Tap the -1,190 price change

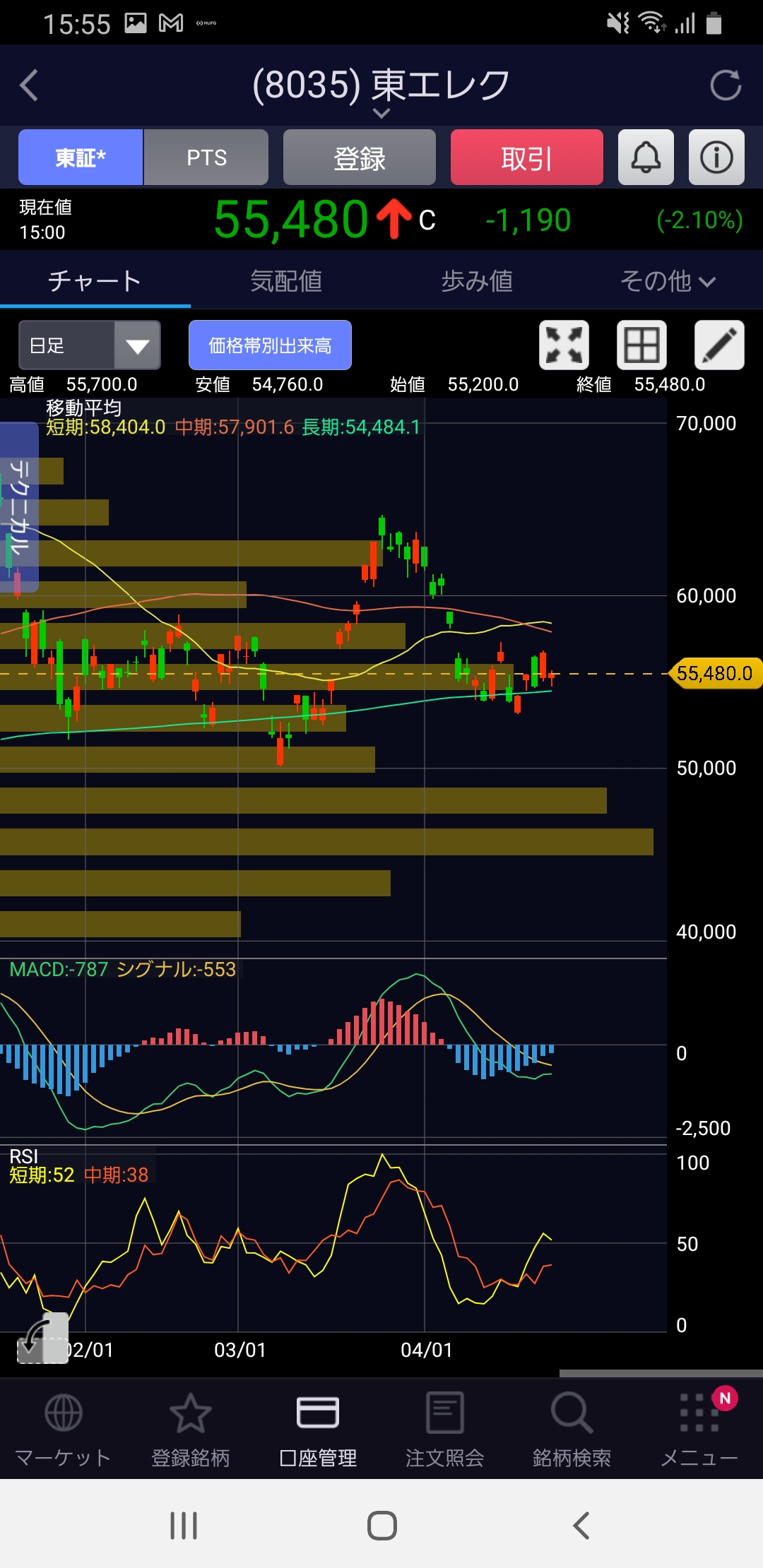(528, 220)
